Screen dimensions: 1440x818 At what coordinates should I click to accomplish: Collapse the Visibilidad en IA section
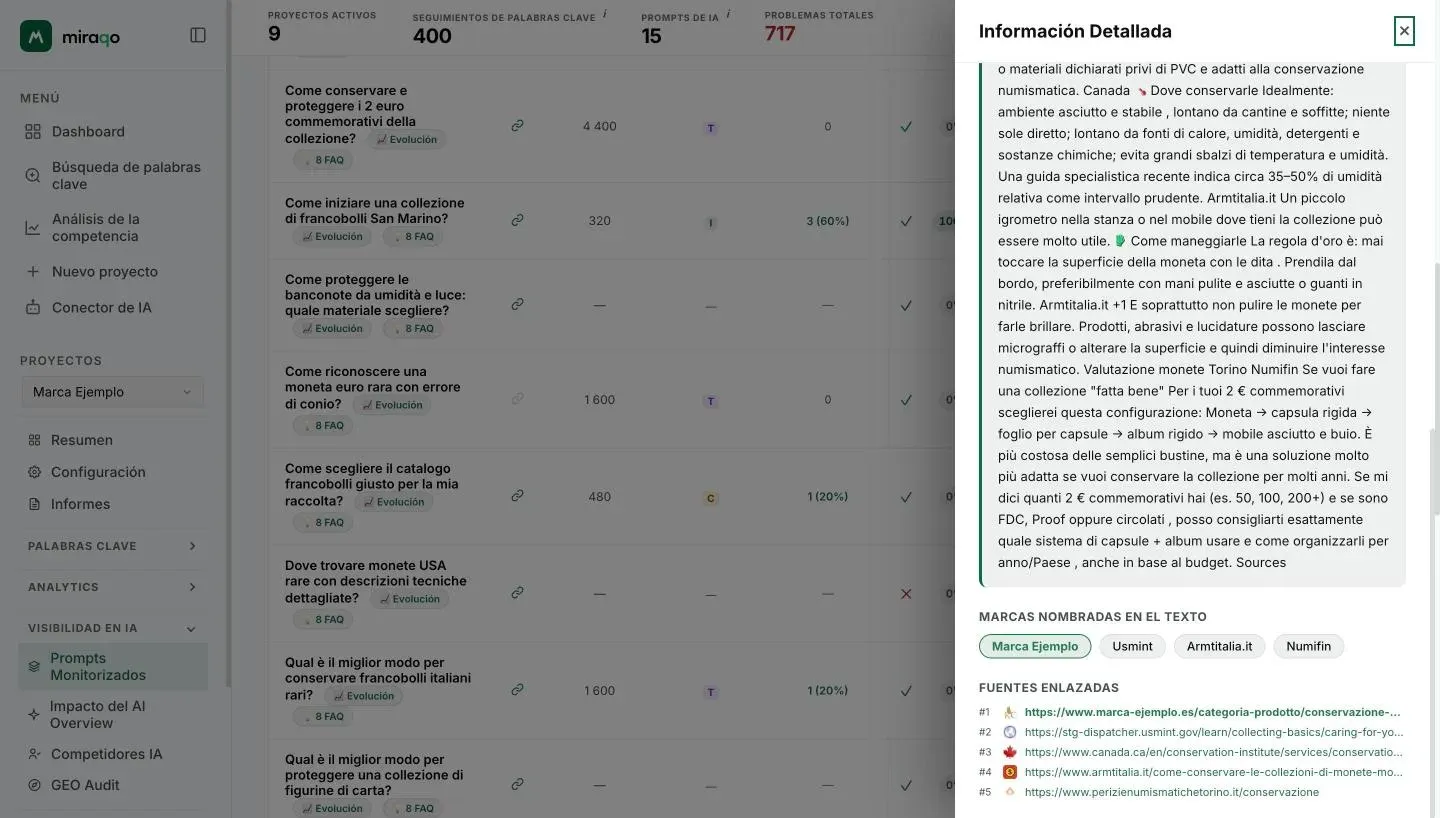(113, 628)
